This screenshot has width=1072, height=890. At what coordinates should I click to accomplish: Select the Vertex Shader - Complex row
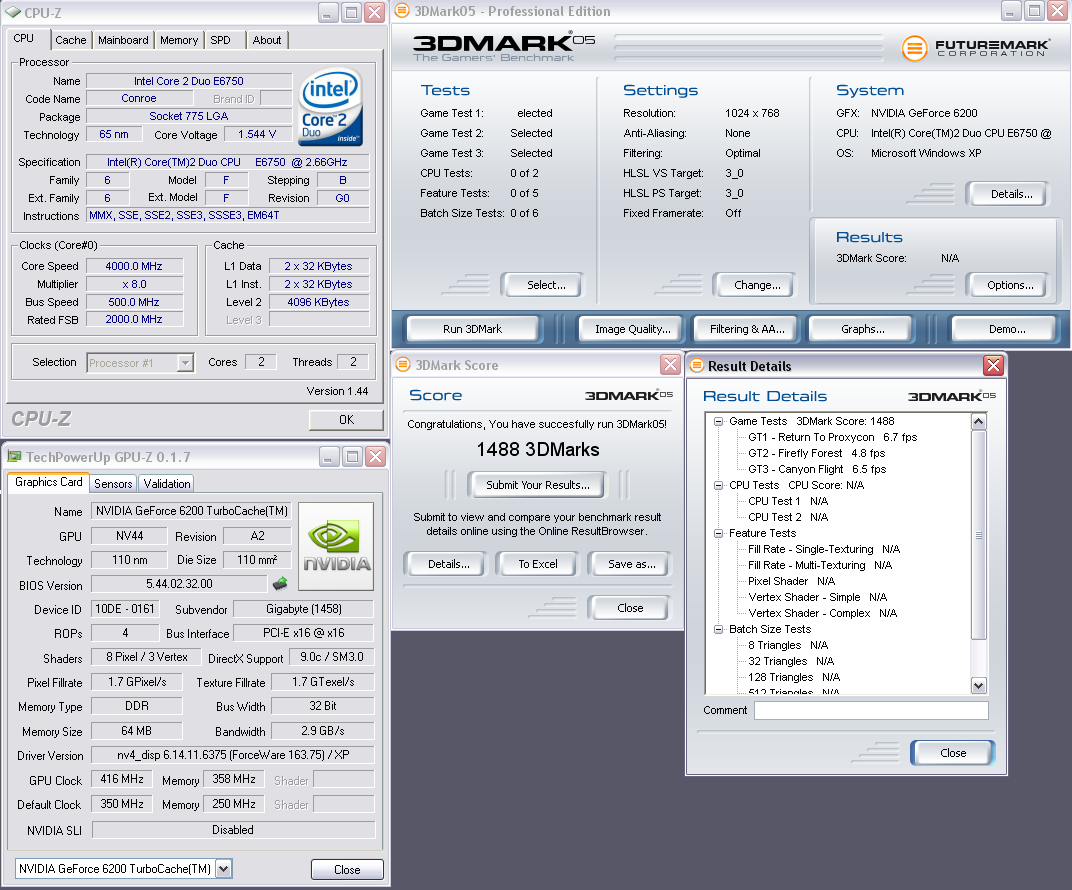coord(822,613)
